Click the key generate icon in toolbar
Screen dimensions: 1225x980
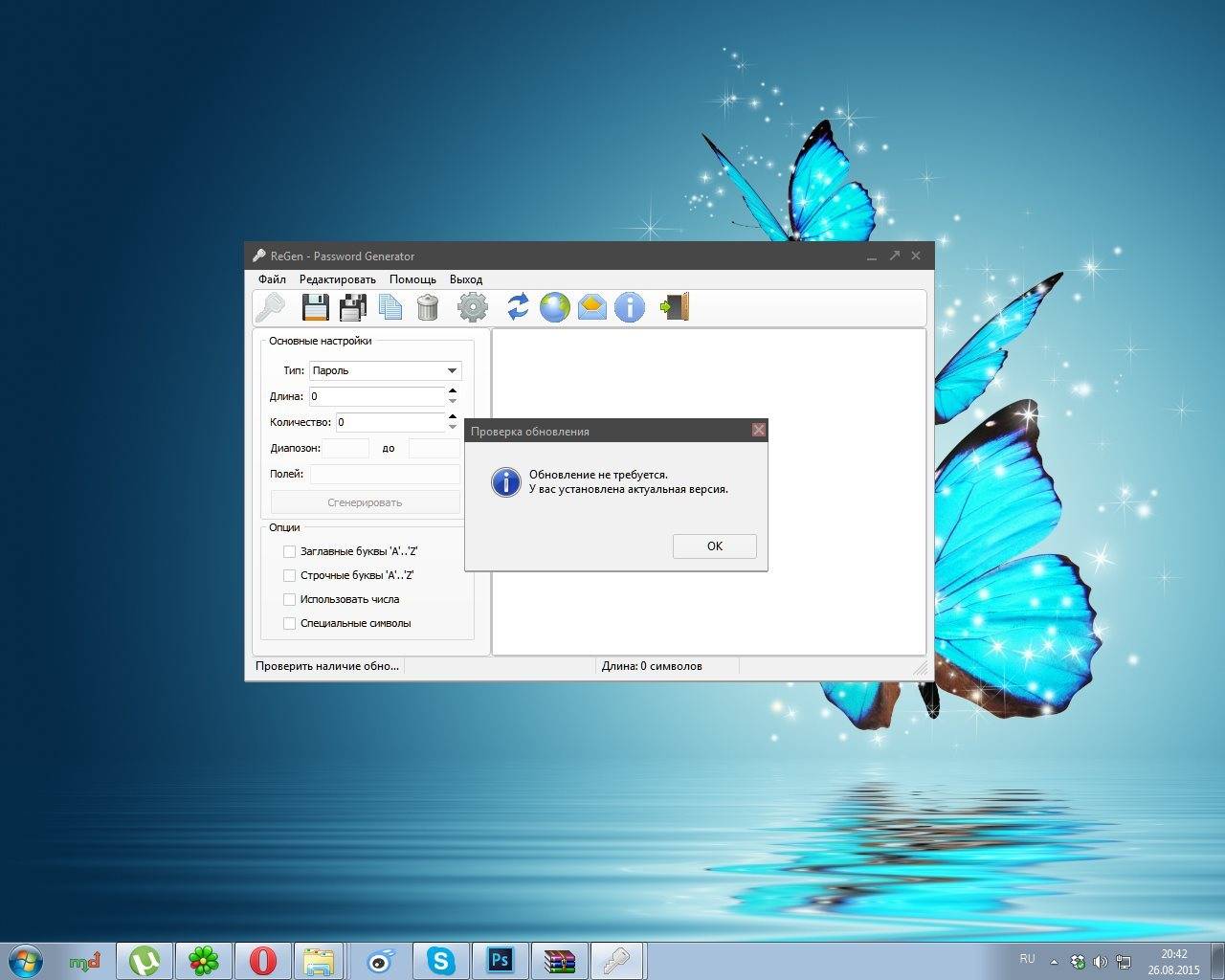tap(270, 307)
